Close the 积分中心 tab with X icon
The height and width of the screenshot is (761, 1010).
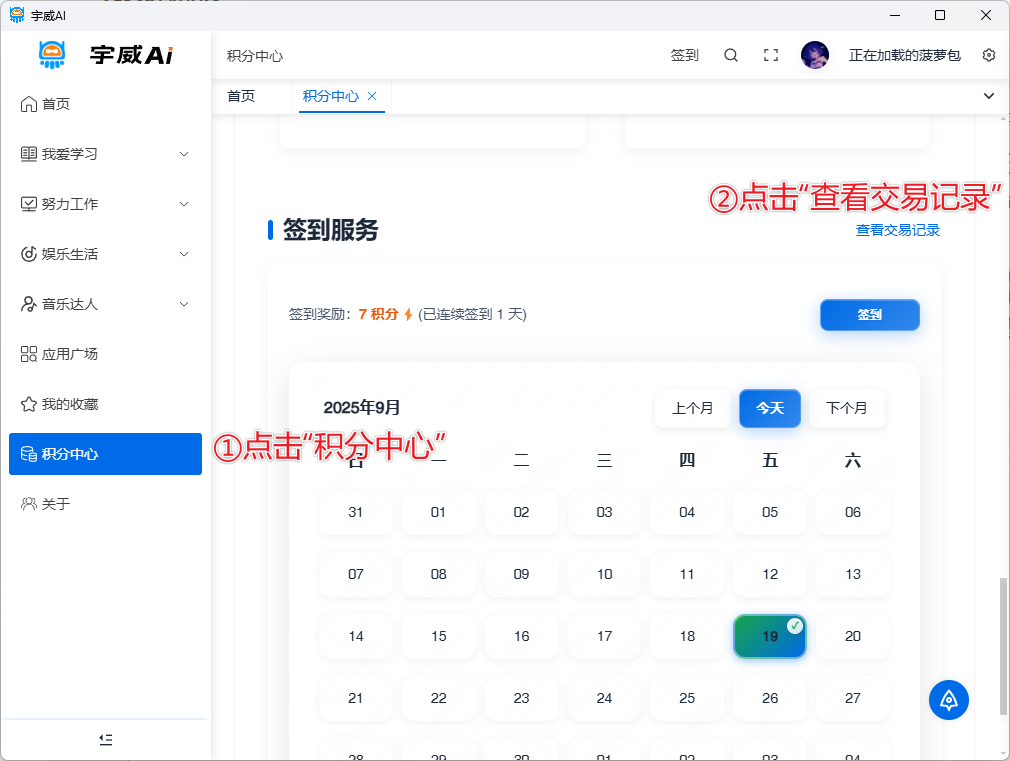(x=372, y=96)
